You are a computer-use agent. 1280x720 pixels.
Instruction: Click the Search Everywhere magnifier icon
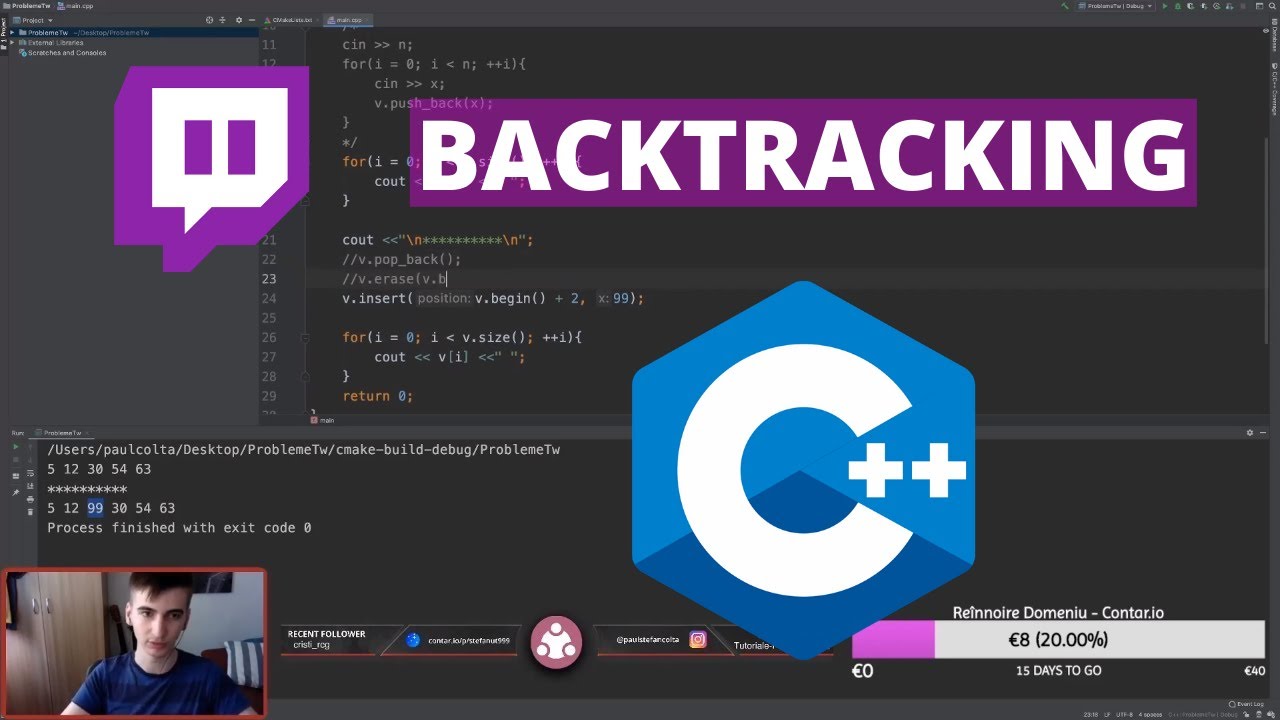click(x=1272, y=6)
